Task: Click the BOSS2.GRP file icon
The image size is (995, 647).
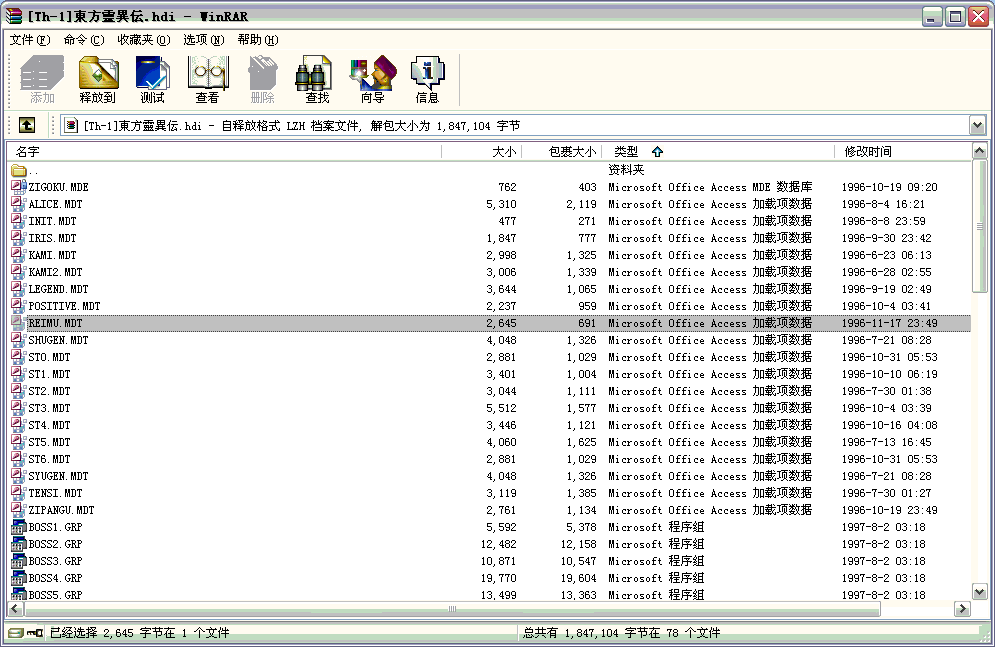Action: click(18, 544)
